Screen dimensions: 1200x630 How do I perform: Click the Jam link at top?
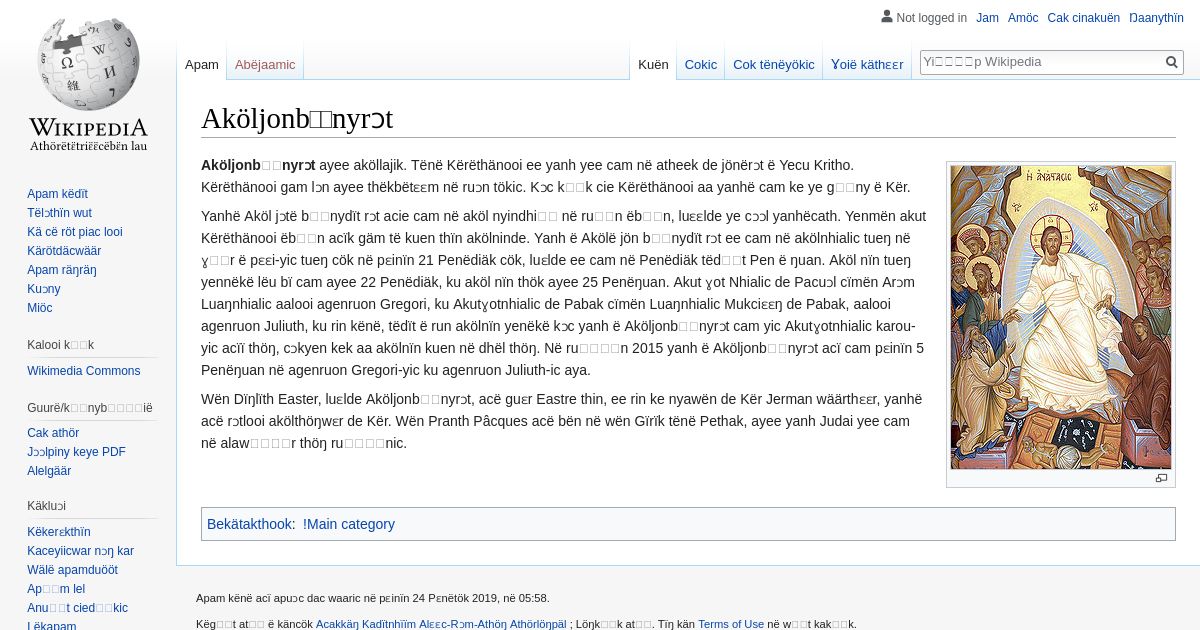coord(987,18)
